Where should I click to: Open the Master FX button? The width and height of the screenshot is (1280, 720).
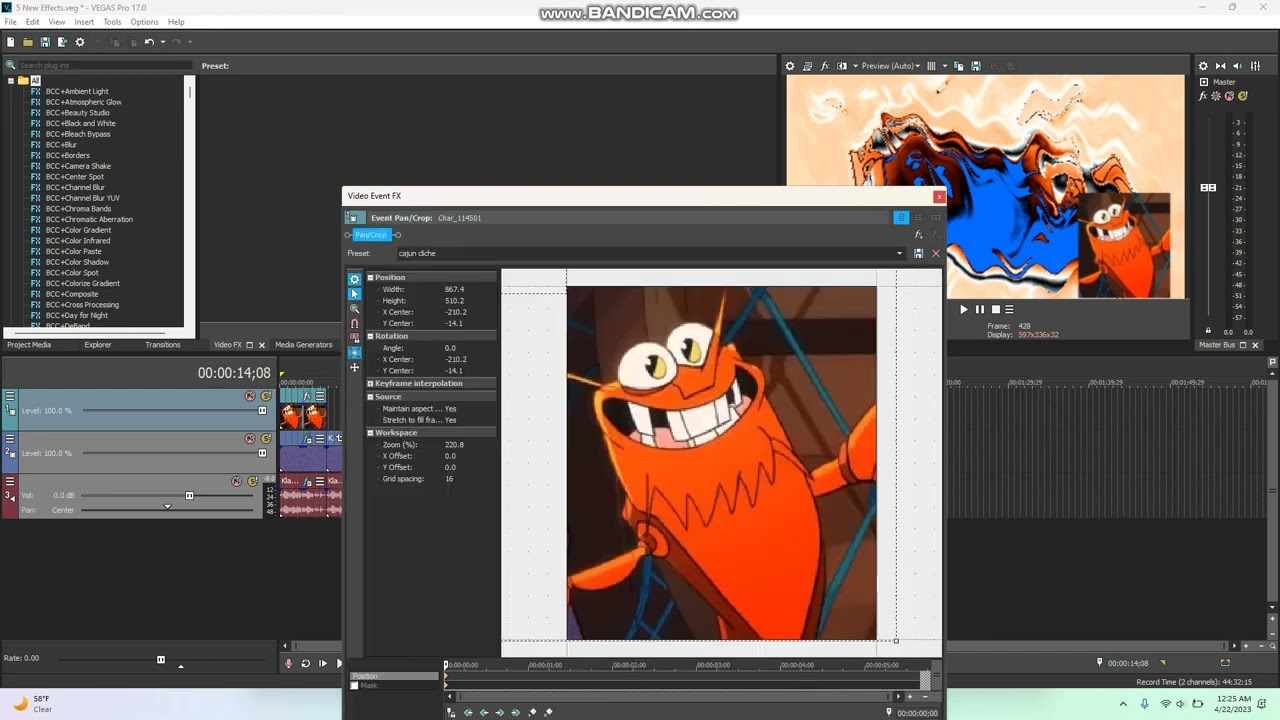1203,97
